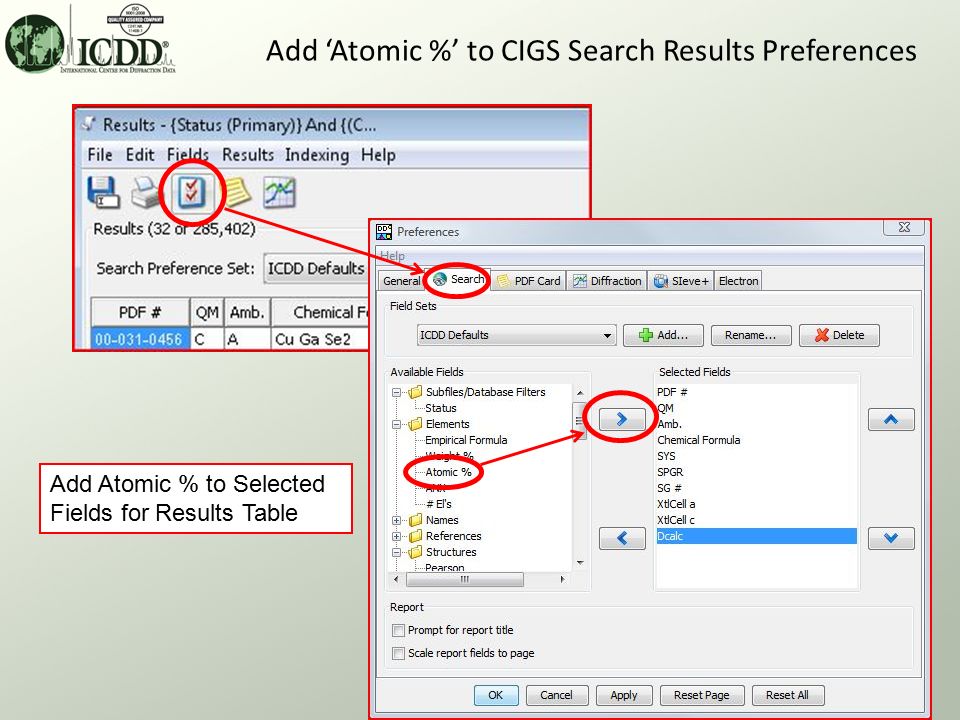This screenshot has width=960, height=720.
Task: Click vertical scrollbar down arrow in Available Fields
Action: point(580,563)
